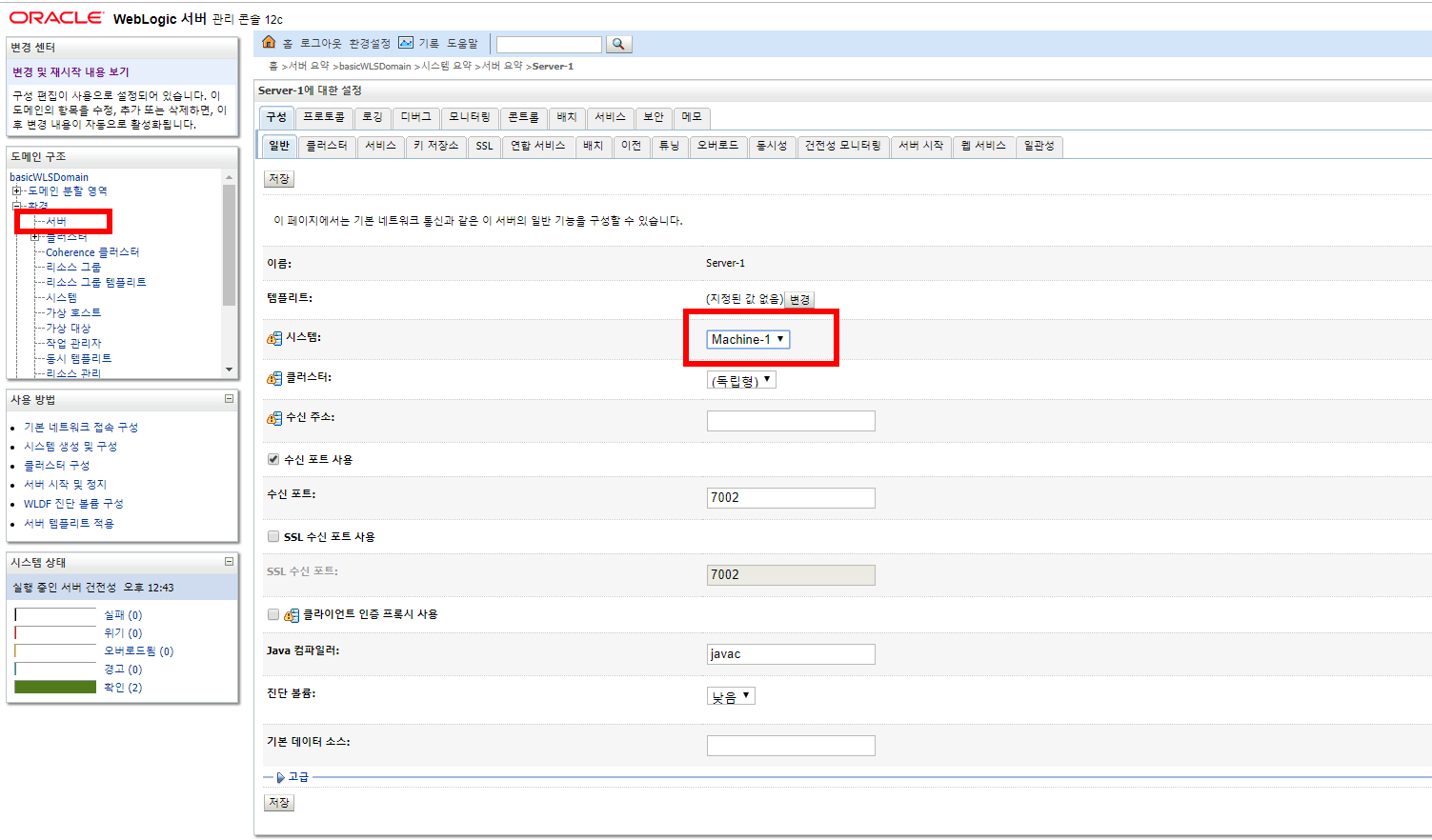The height and width of the screenshot is (840, 1432).
Task: Click the toolbar search text box
Action: (x=549, y=45)
